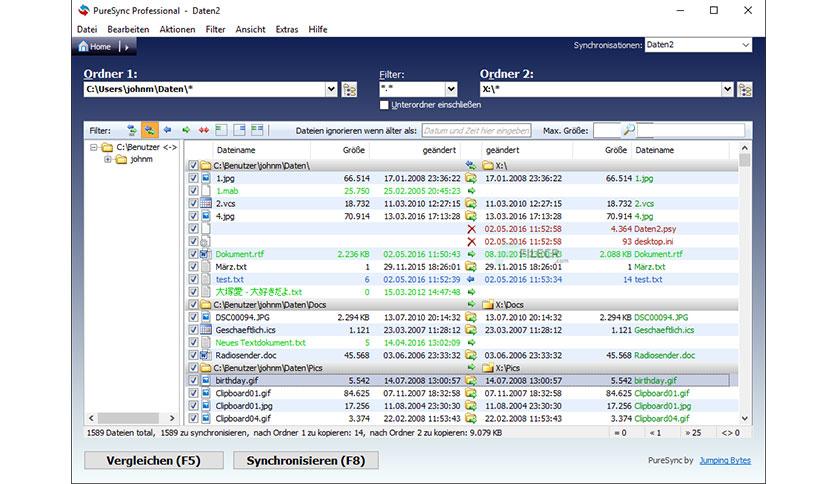
Task: Expand the johnm tree node
Action: 108,159
